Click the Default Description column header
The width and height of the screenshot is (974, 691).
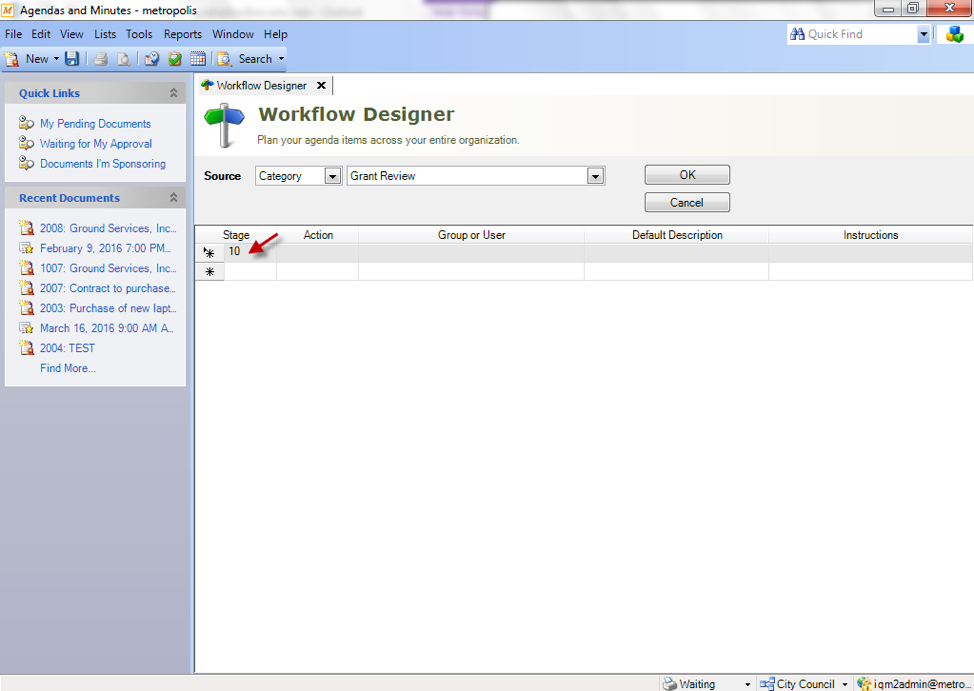(677, 235)
